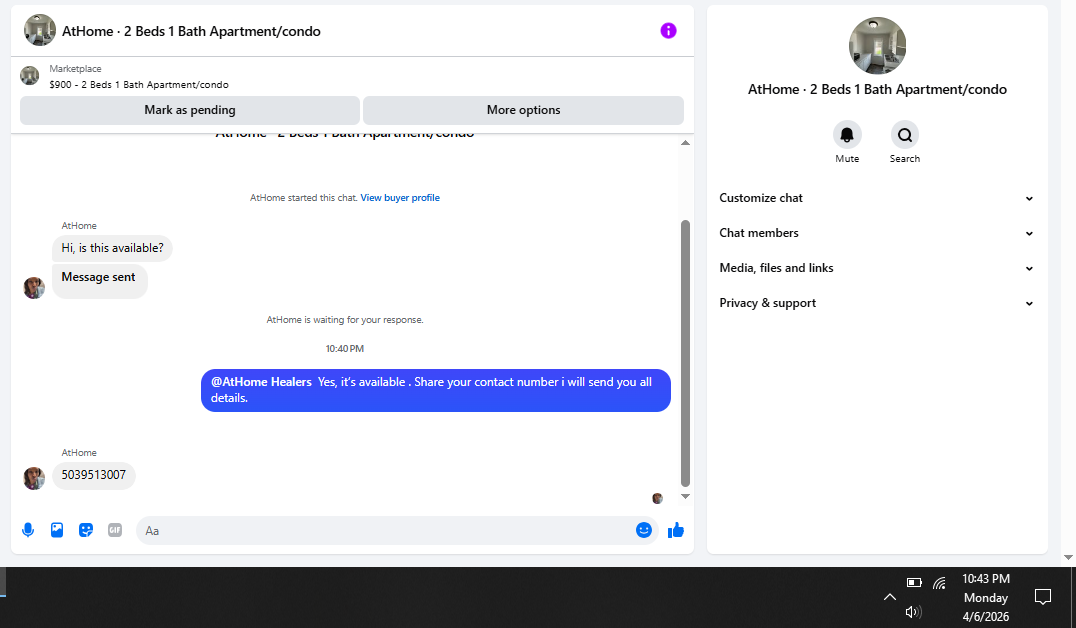The image size is (1076, 628).
Task: Open listing thumbnail beside Marketplace label
Action: click(30, 75)
